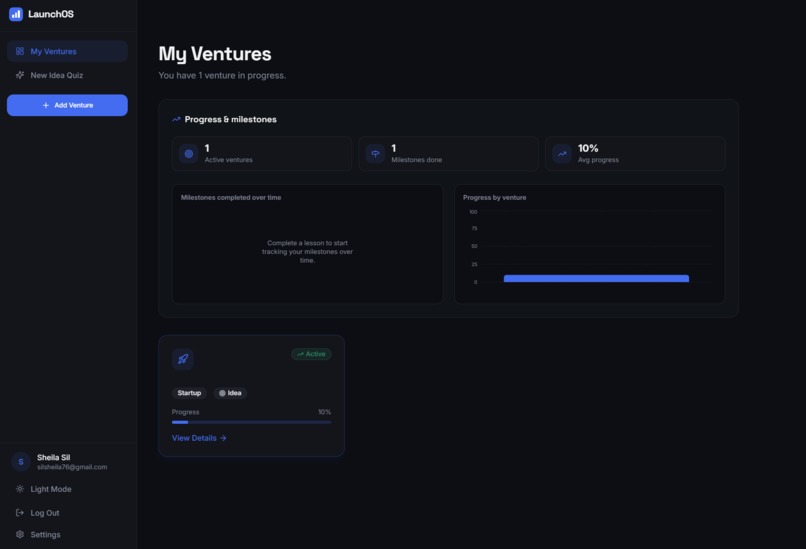Open My Ventures in the sidebar
The height and width of the screenshot is (549, 806).
(x=67, y=51)
